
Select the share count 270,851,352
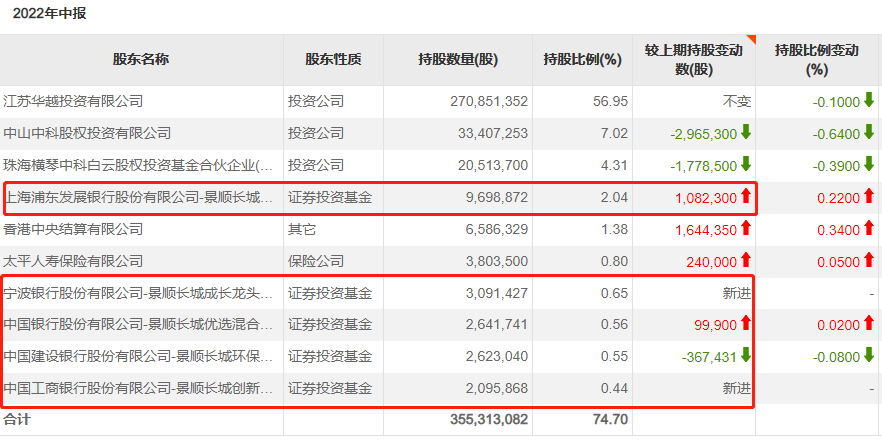pyautogui.click(x=489, y=102)
